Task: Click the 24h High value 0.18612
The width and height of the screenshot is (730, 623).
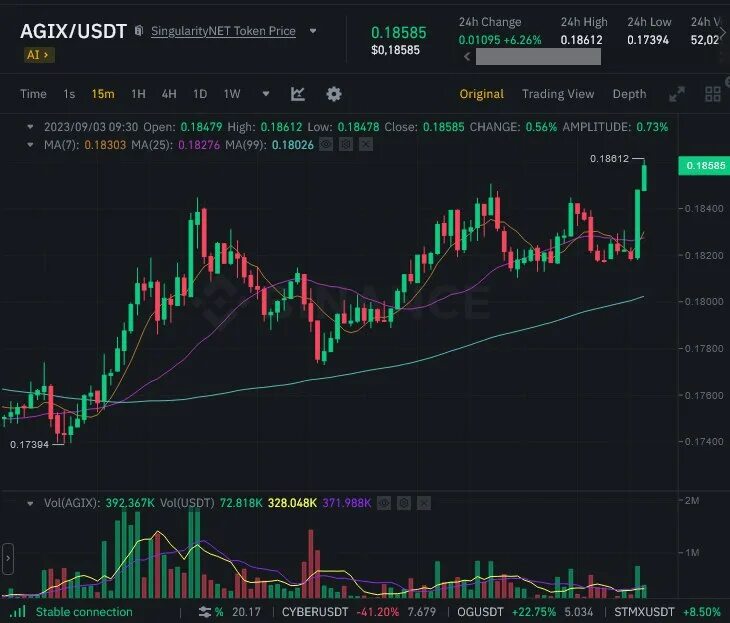Action: pos(581,41)
